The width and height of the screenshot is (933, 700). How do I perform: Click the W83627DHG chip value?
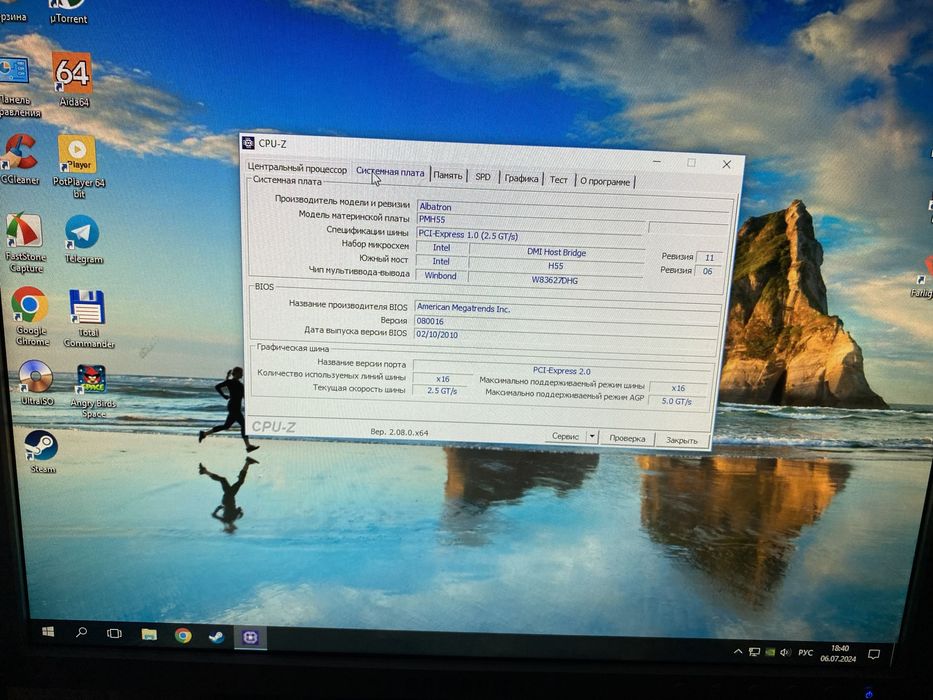555,280
